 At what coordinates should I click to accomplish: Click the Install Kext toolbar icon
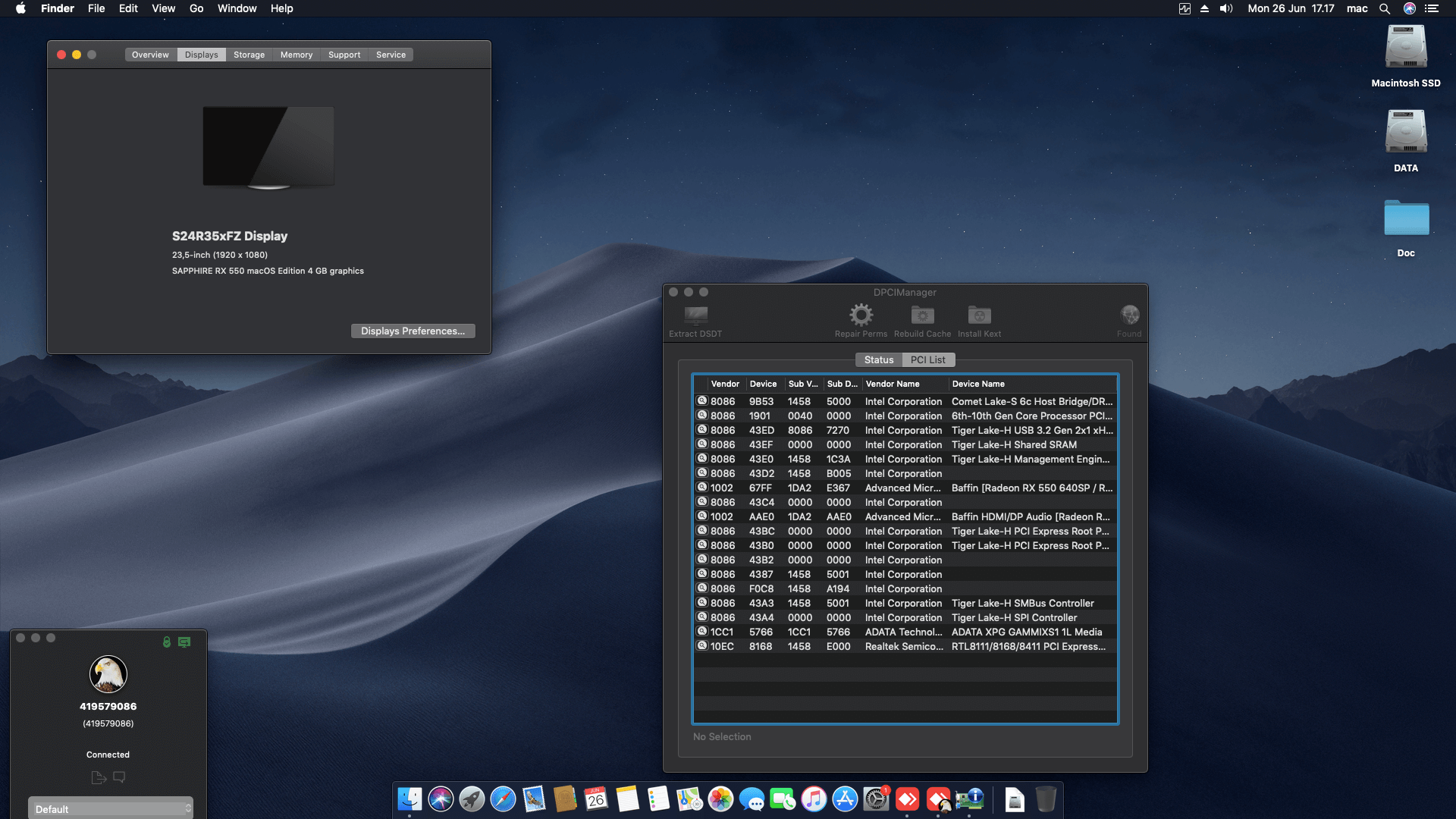(x=979, y=315)
